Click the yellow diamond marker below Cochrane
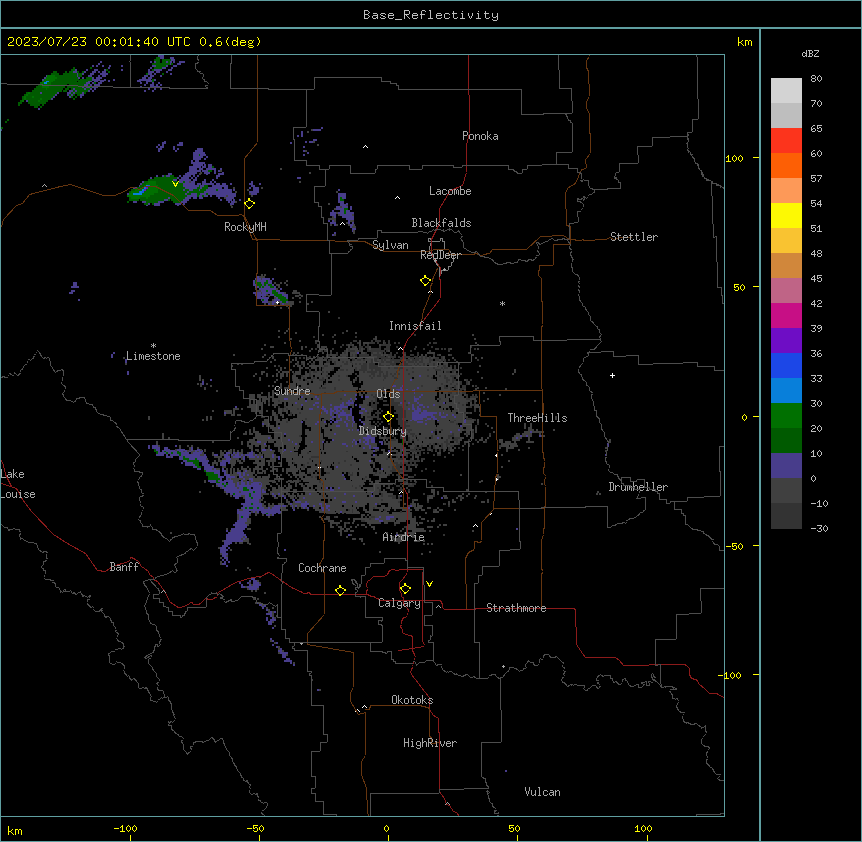 pyautogui.click(x=340, y=590)
